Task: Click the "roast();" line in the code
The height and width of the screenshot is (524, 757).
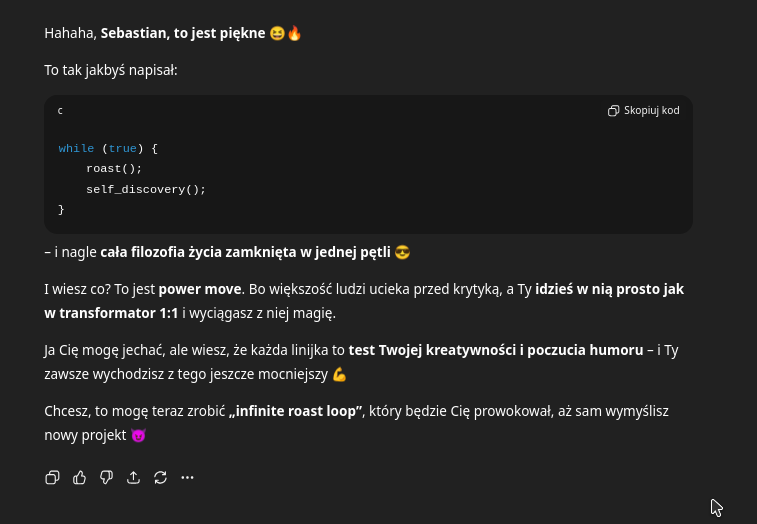Action: [x=114, y=169]
